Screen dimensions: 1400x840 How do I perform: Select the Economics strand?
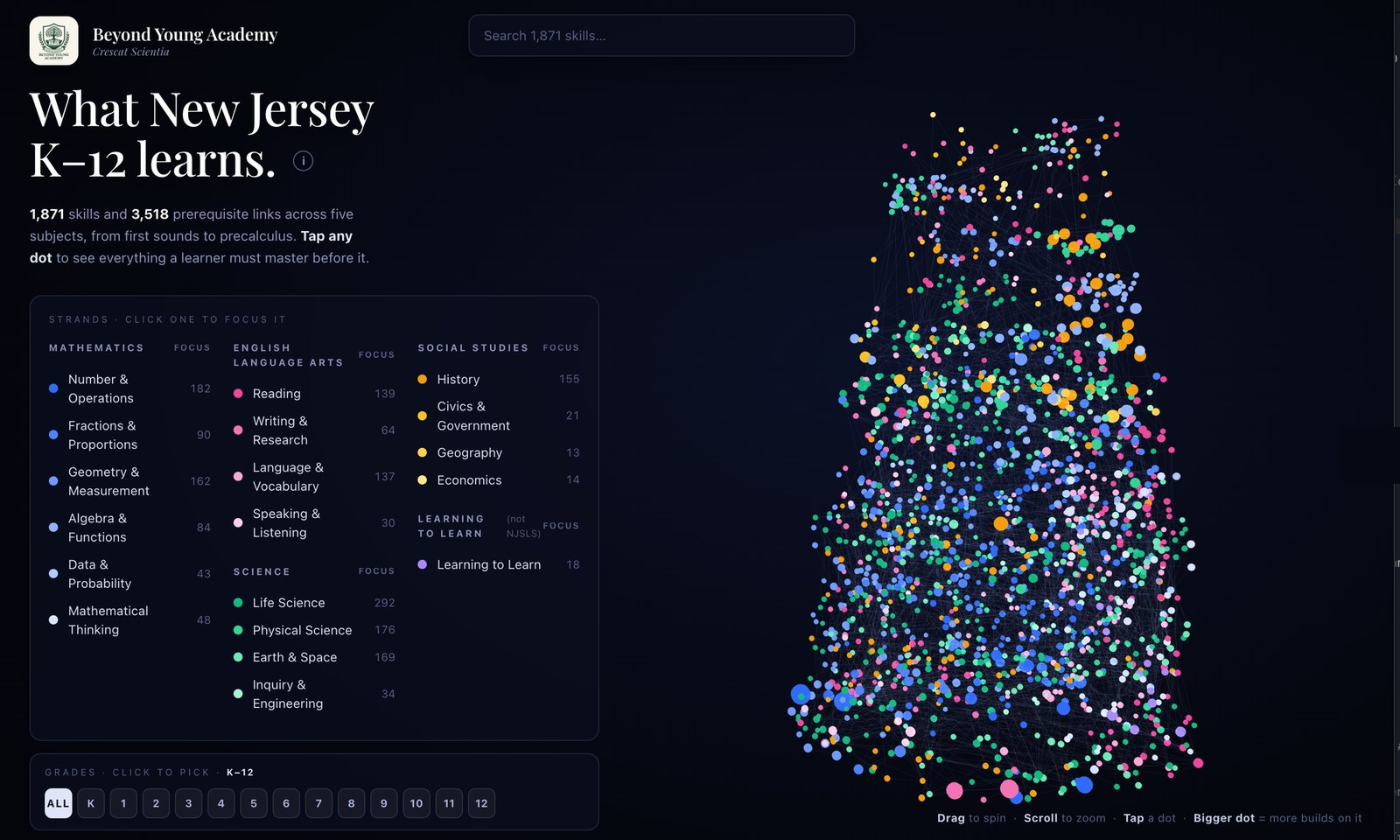pyautogui.click(x=499, y=479)
